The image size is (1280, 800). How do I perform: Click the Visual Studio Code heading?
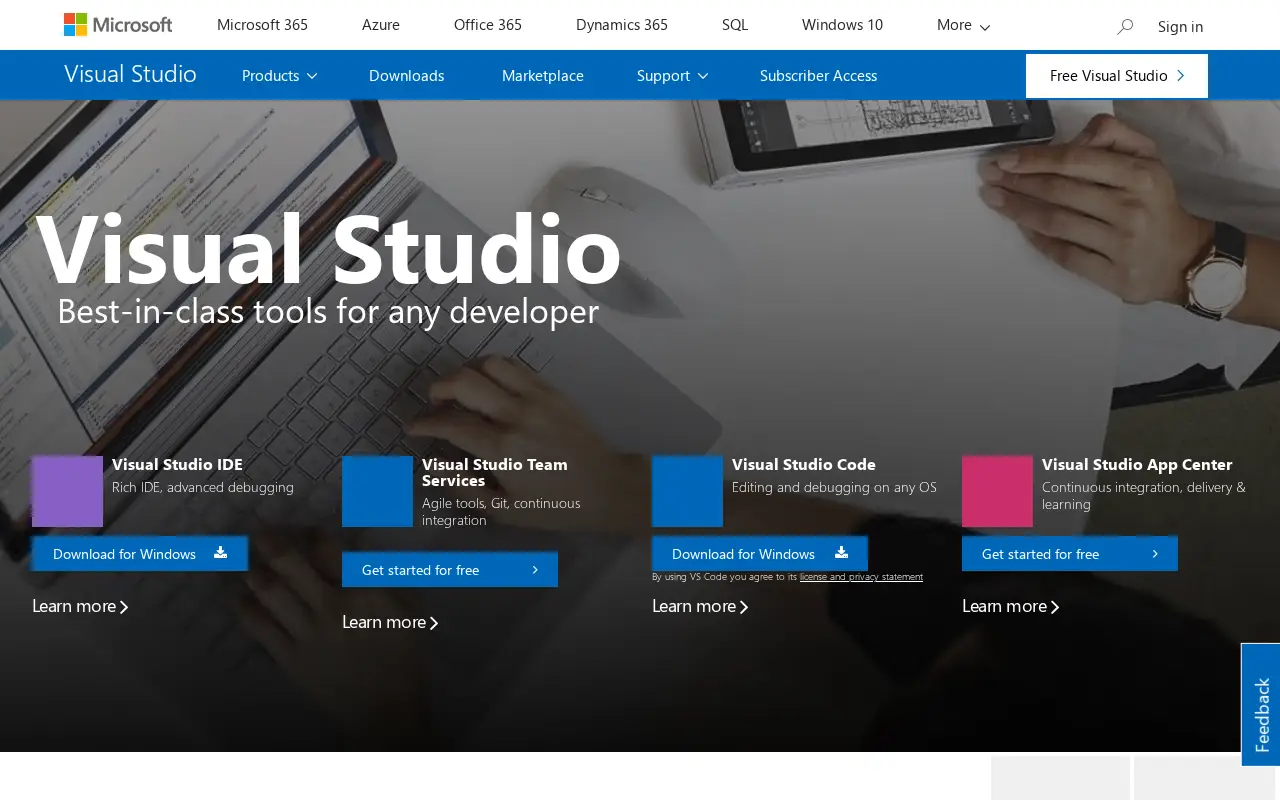804,465
